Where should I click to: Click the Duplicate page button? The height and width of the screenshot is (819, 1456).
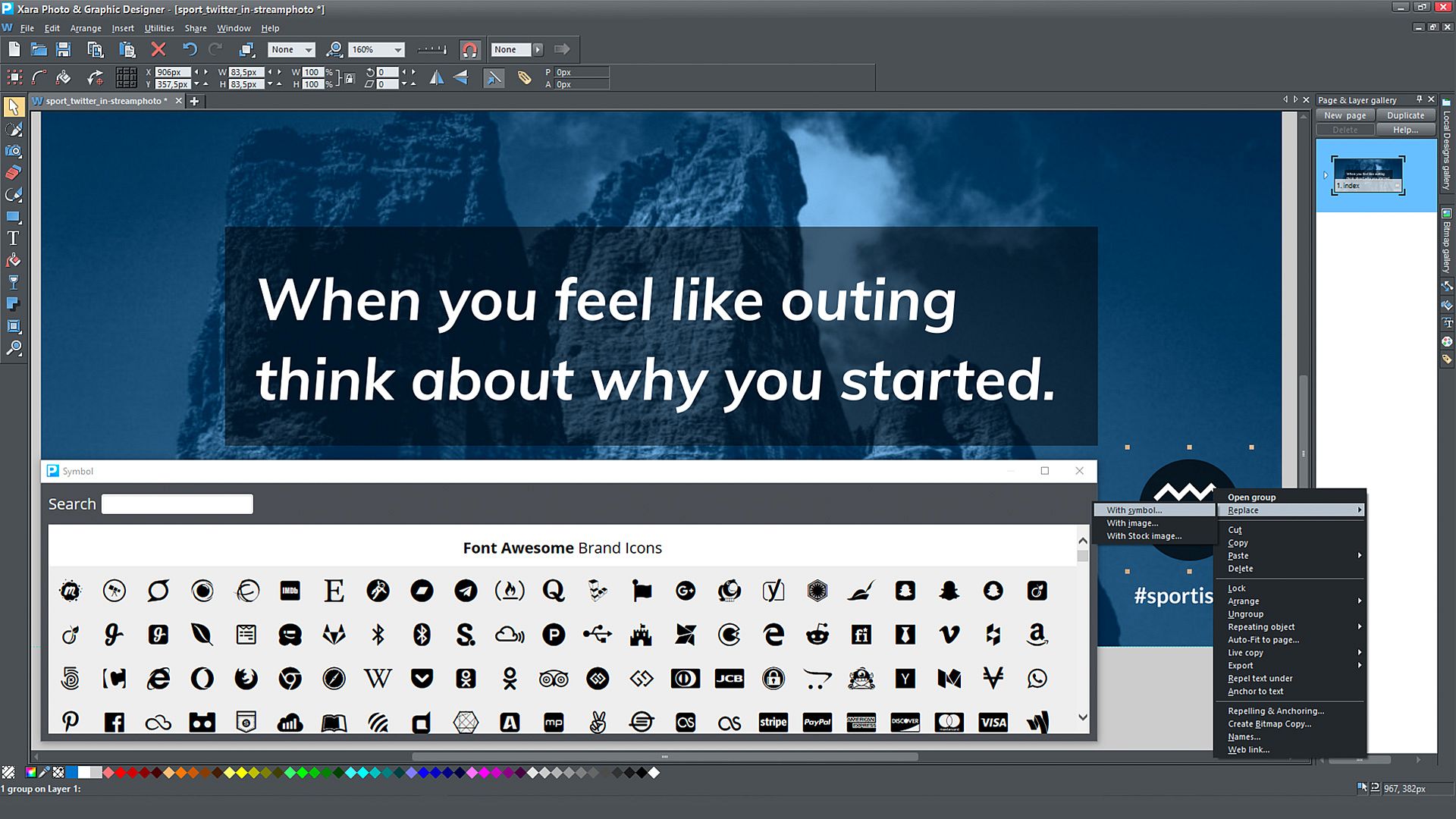[1405, 115]
